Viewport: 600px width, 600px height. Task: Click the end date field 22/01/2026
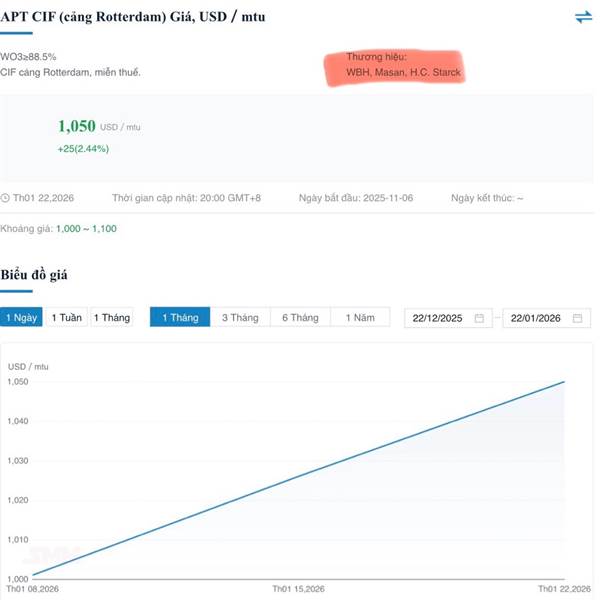coord(535,318)
